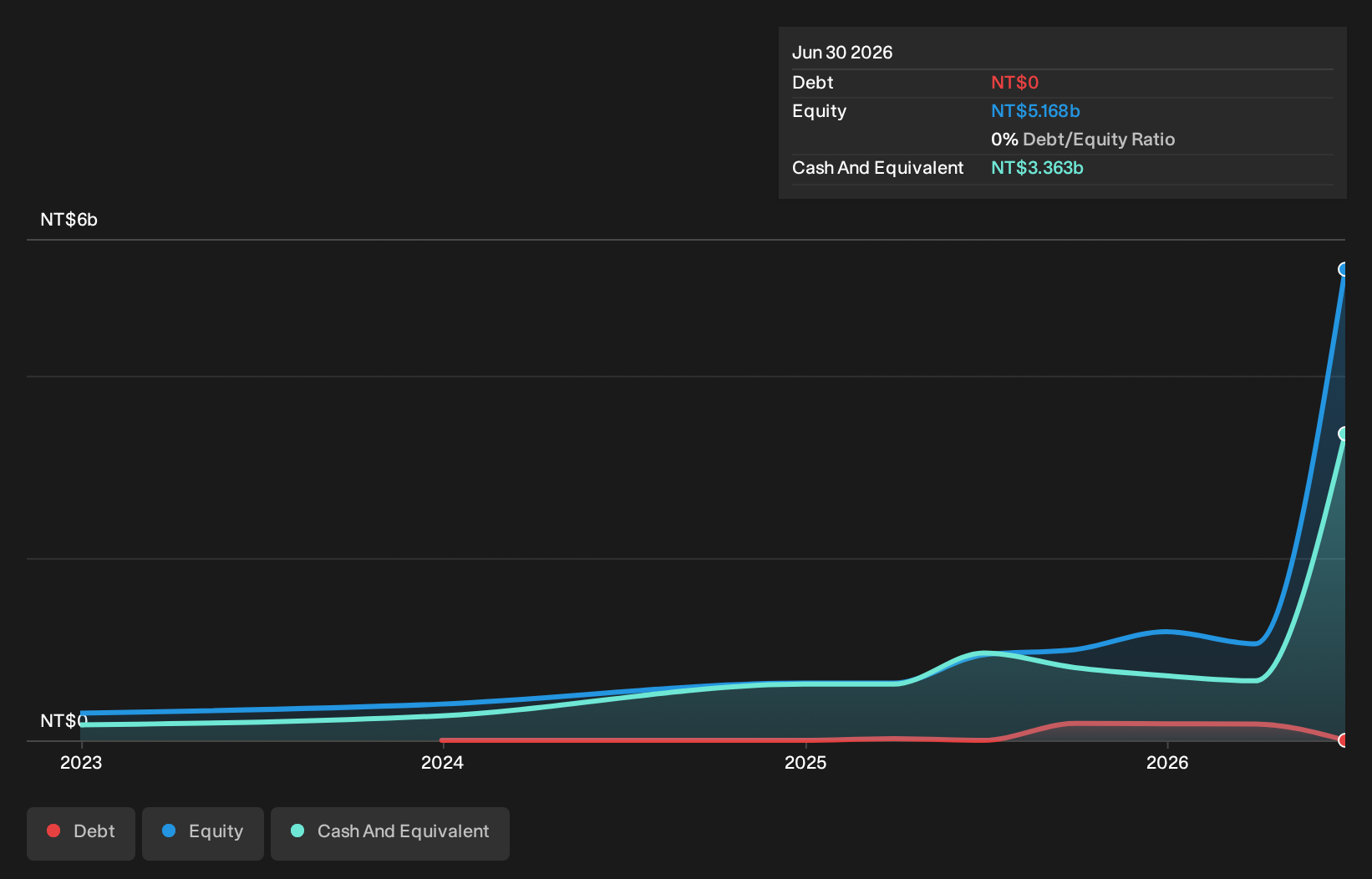Click the NT$5.168b Equity value
1372x879 pixels.
(x=1035, y=111)
